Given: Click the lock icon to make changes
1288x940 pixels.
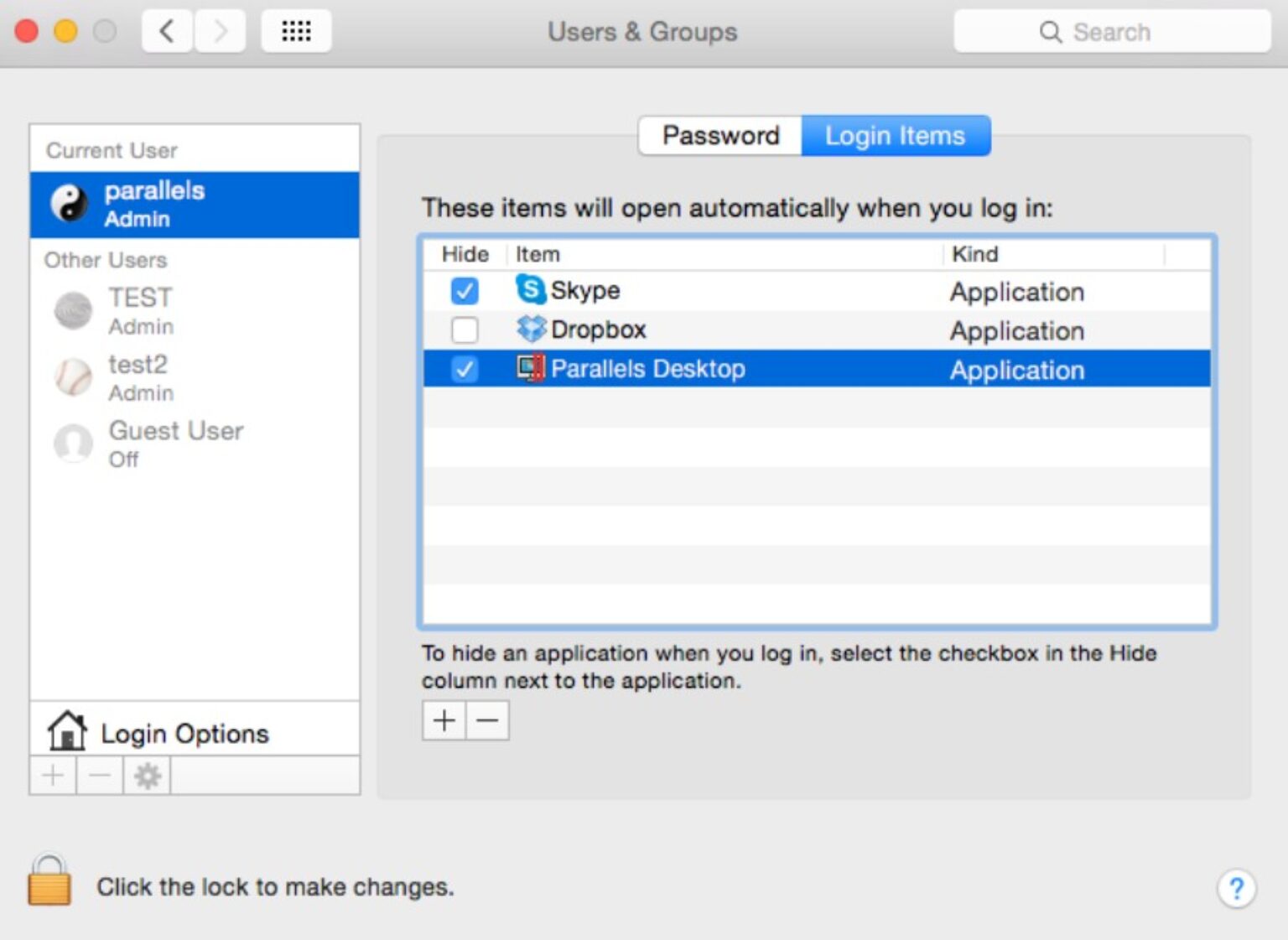Looking at the screenshot, I should coord(49,883).
